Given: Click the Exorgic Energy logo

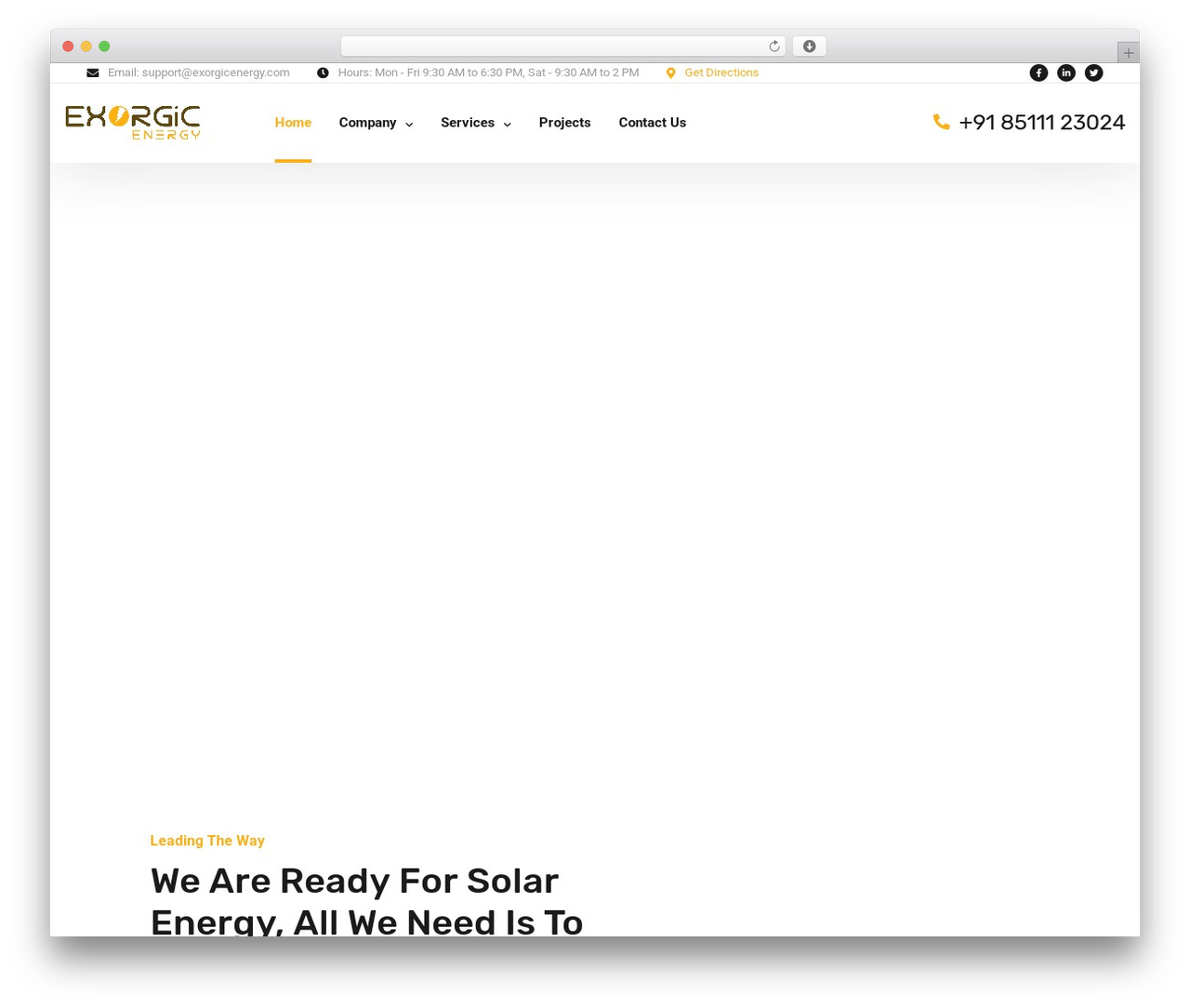Looking at the screenshot, I should coord(133,122).
